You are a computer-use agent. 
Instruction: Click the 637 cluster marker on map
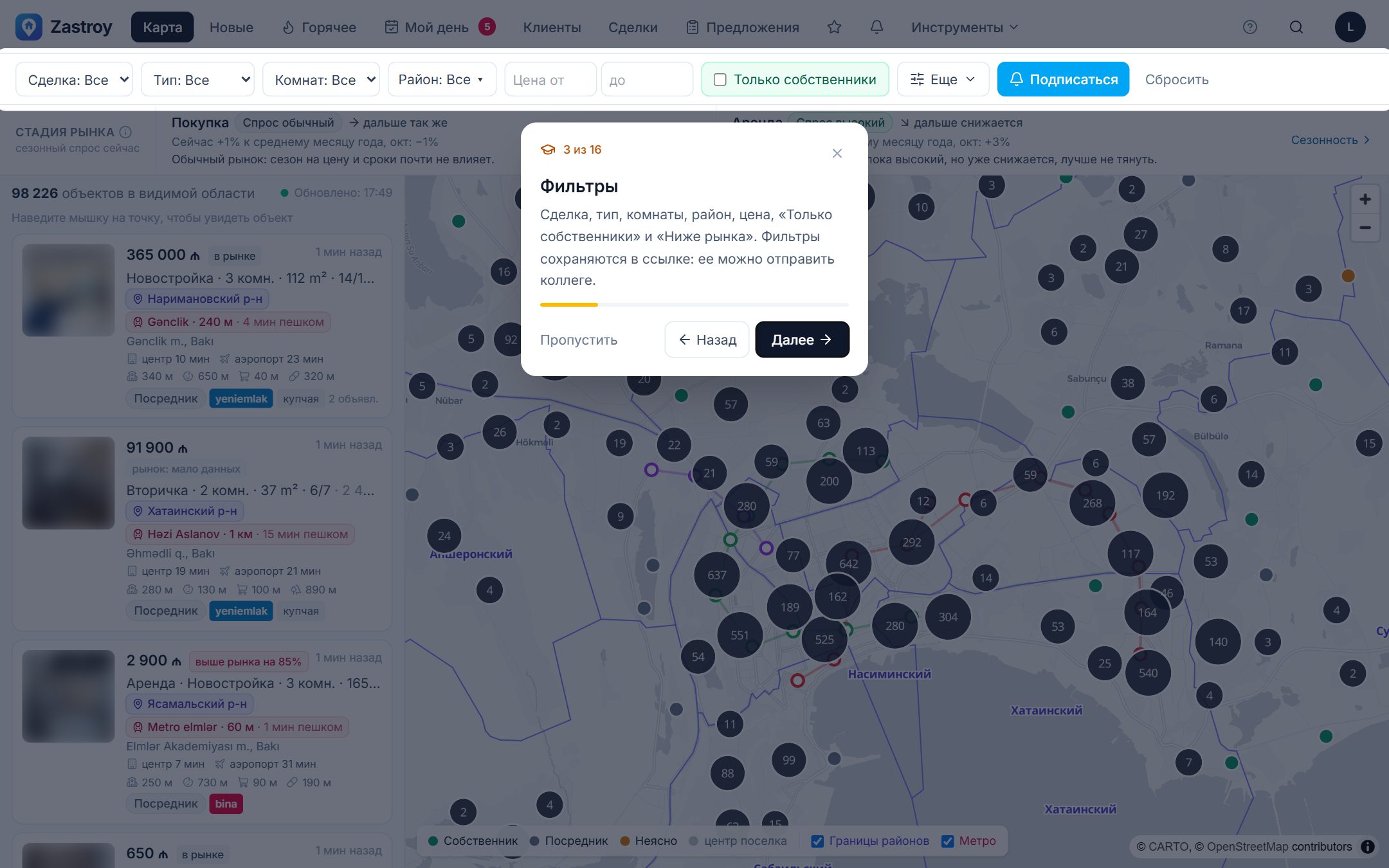click(716, 575)
